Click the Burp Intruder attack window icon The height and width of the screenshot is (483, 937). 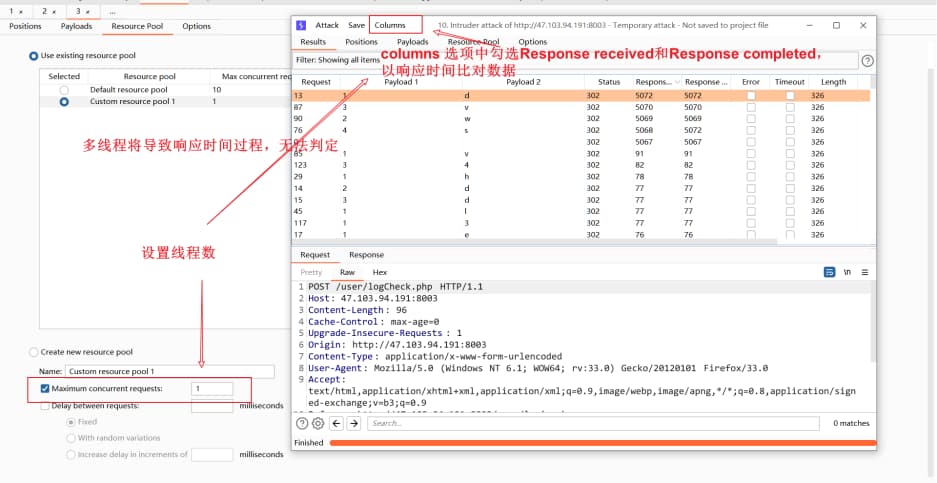click(x=301, y=25)
